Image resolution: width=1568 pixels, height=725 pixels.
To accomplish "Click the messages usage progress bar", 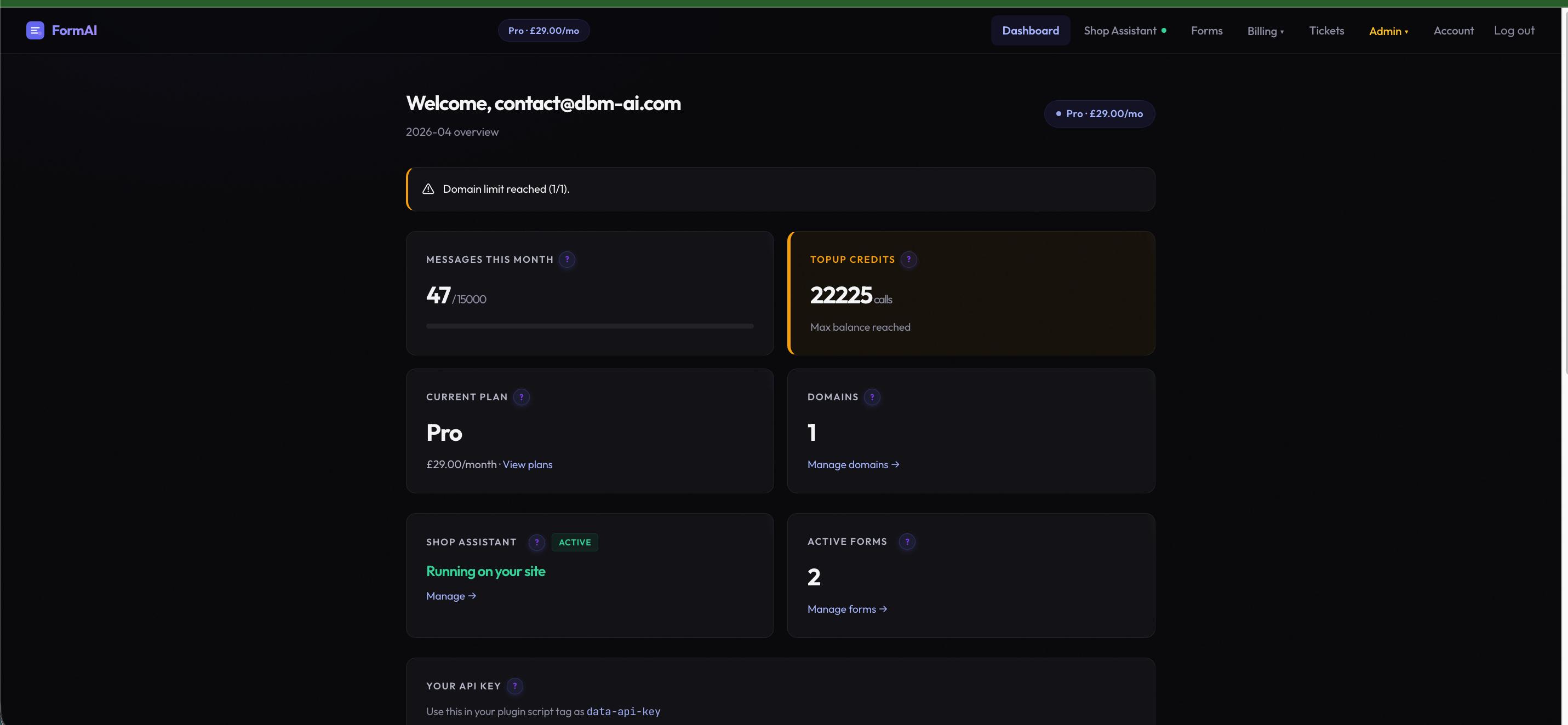I will (x=589, y=326).
